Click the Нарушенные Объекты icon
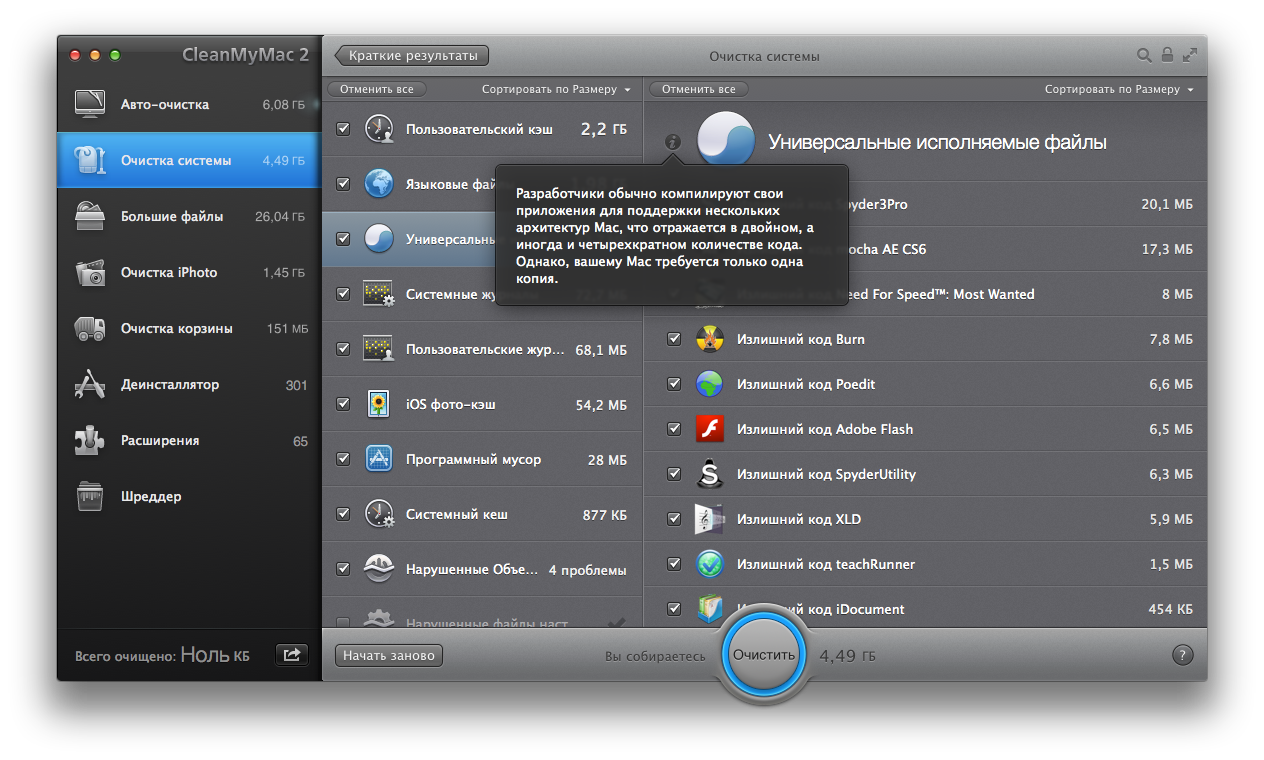 [x=378, y=569]
